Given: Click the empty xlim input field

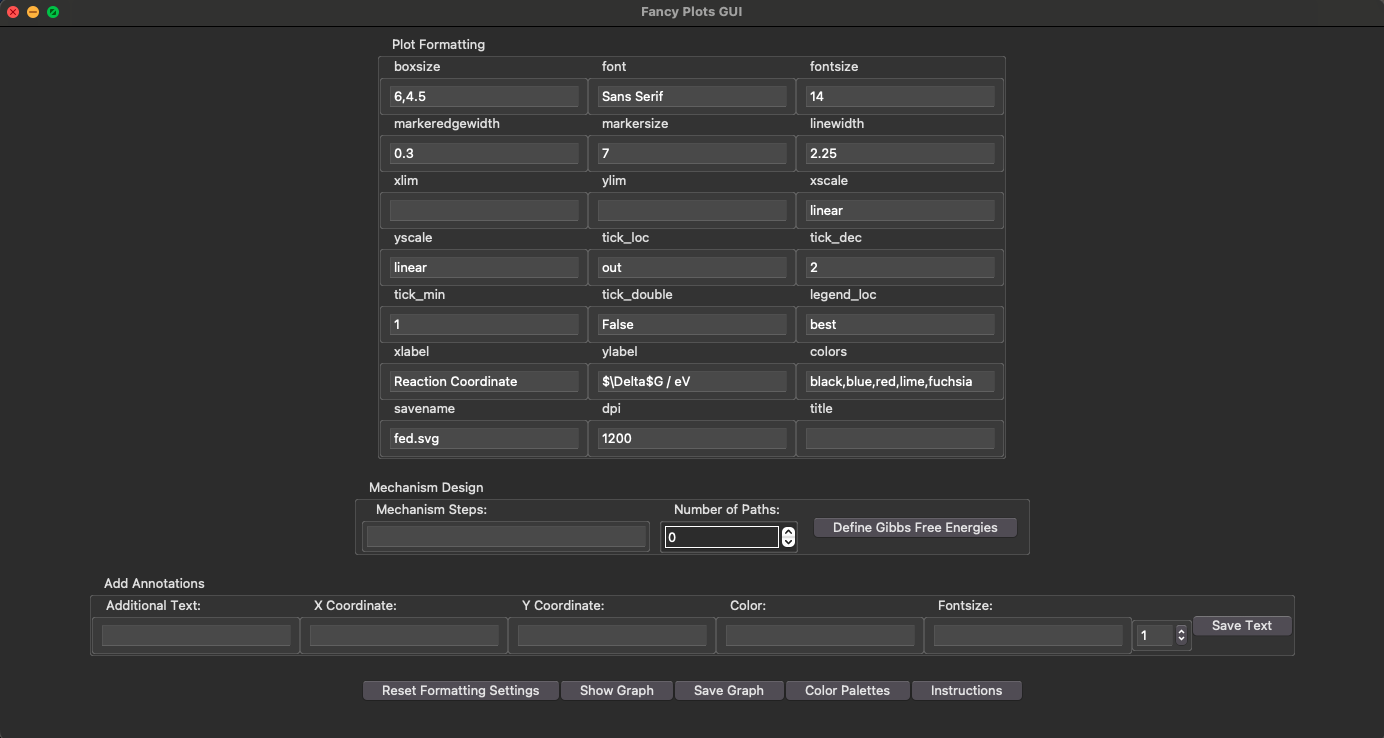Looking at the screenshot, I should 484,210.
